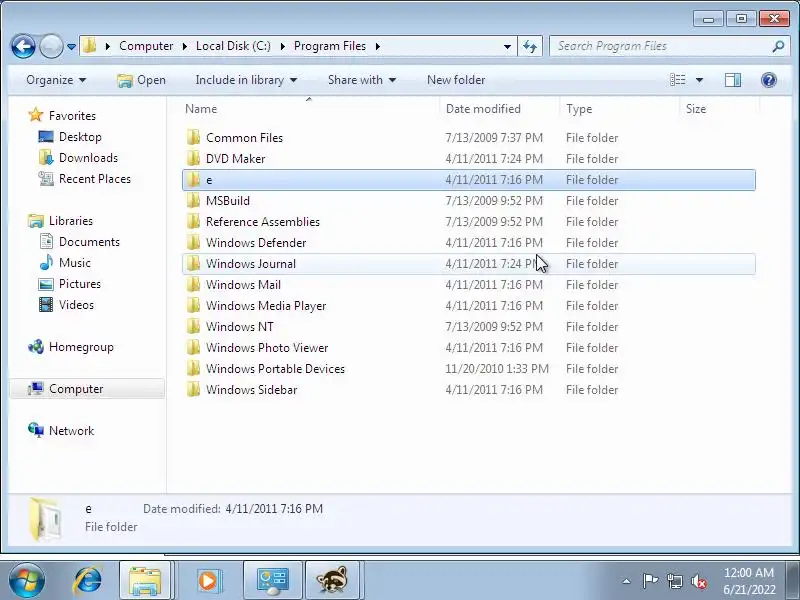Change your view using the view icon
Image resolution: width=800 pixels, height=600 pixels.
(x=678, y=80)
